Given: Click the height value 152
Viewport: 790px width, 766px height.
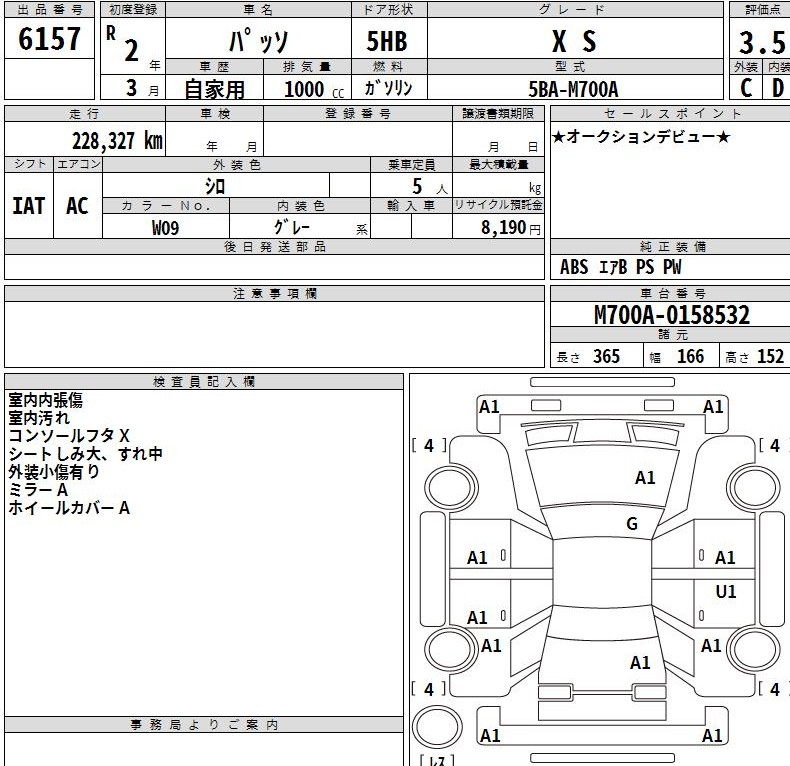Looking at the screenshot, I should pyautogui.click(x=770, y=356).
